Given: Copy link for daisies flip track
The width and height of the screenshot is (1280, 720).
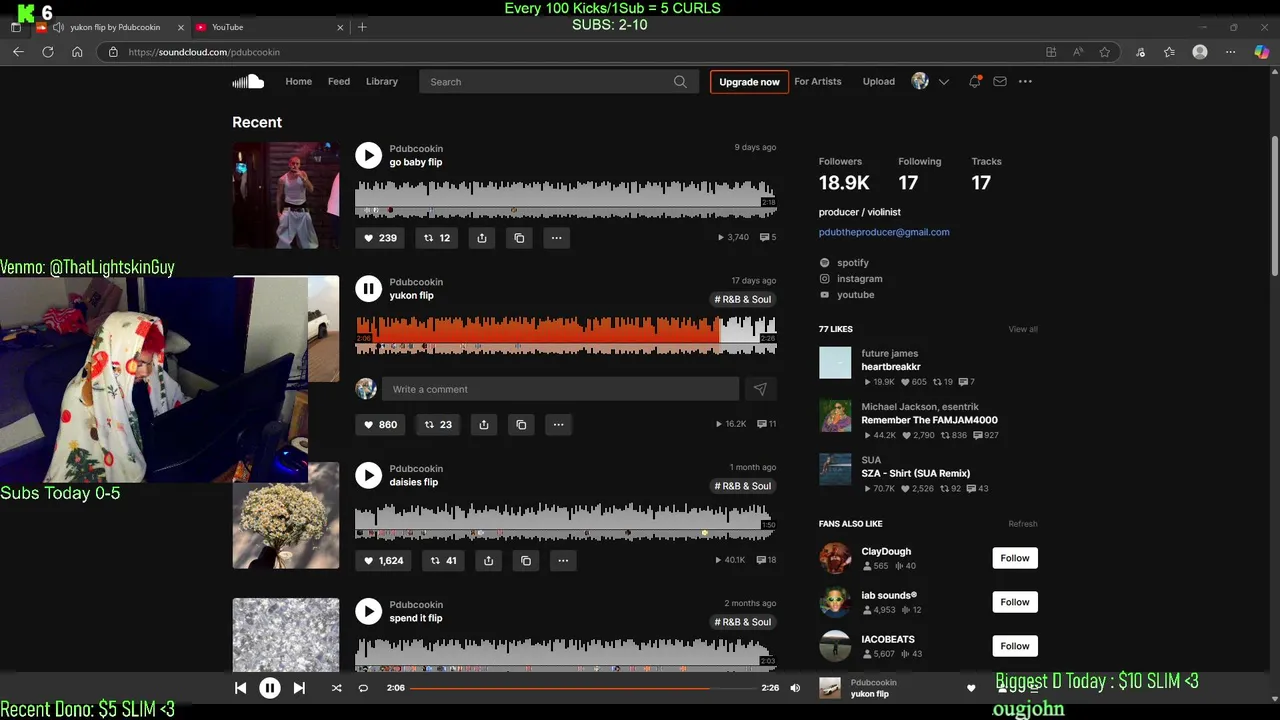Looking at the screenshot, I should pyautogui.click(x=526, y=561).
